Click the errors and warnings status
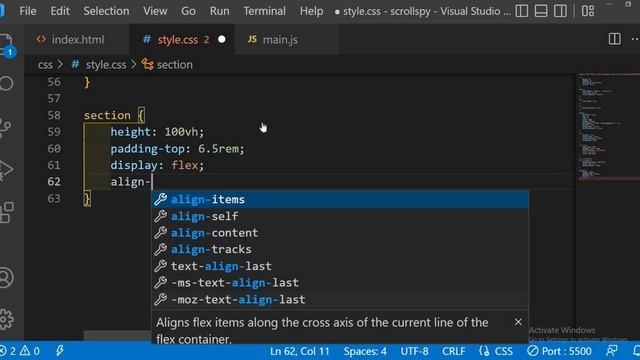Image resolution: width=640 pixels, height=360 pixels. 20,351
